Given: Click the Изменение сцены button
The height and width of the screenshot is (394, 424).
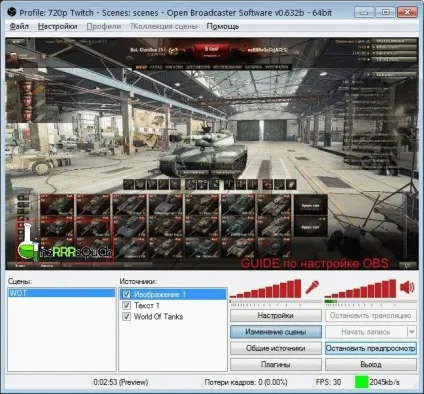Looking at the screenshot, I should [x=276, y=332].
